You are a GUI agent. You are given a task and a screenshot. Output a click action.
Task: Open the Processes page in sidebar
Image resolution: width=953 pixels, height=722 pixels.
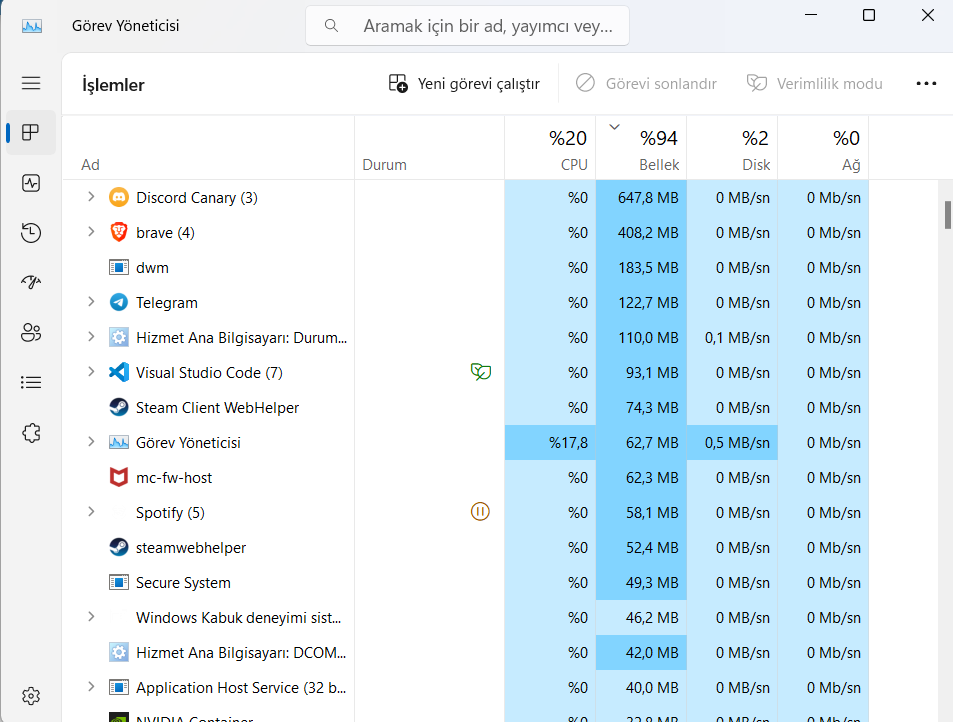click(31, 132)
